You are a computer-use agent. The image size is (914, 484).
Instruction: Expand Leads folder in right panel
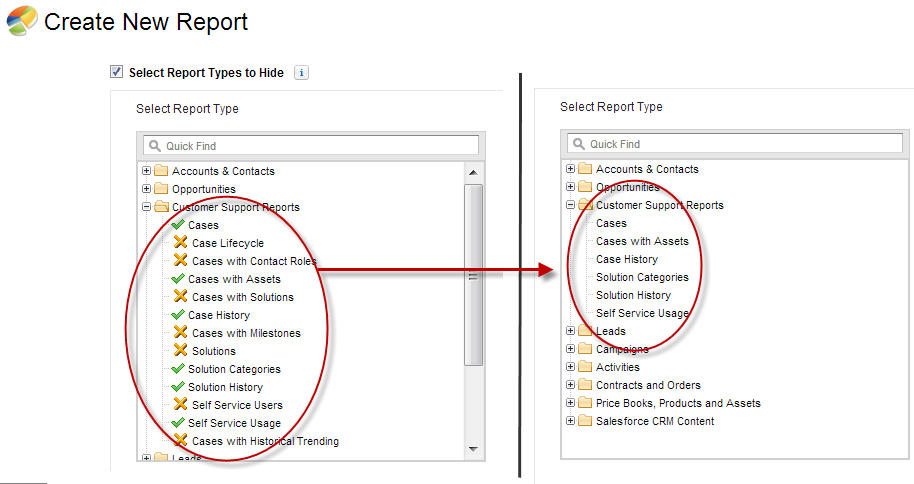point(571,331)
